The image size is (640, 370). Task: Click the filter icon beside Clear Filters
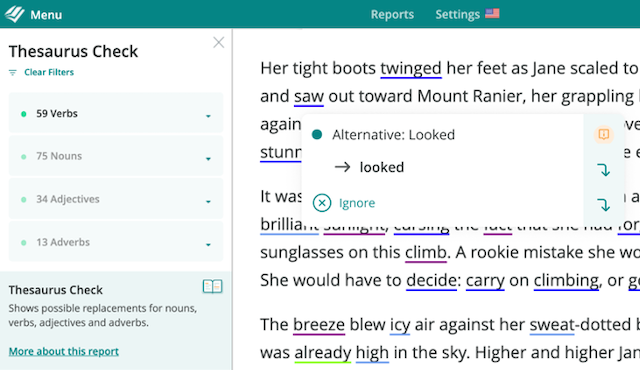click(13, 73)
